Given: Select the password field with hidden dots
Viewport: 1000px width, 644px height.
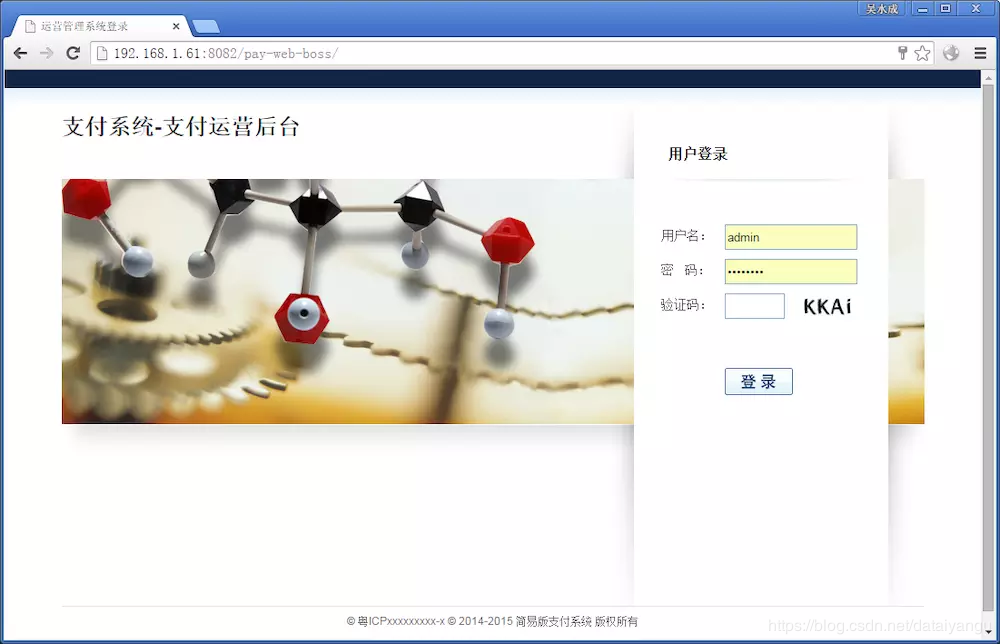Looking at the screenshot, I should pyautogui.click(x=790, y=271).
